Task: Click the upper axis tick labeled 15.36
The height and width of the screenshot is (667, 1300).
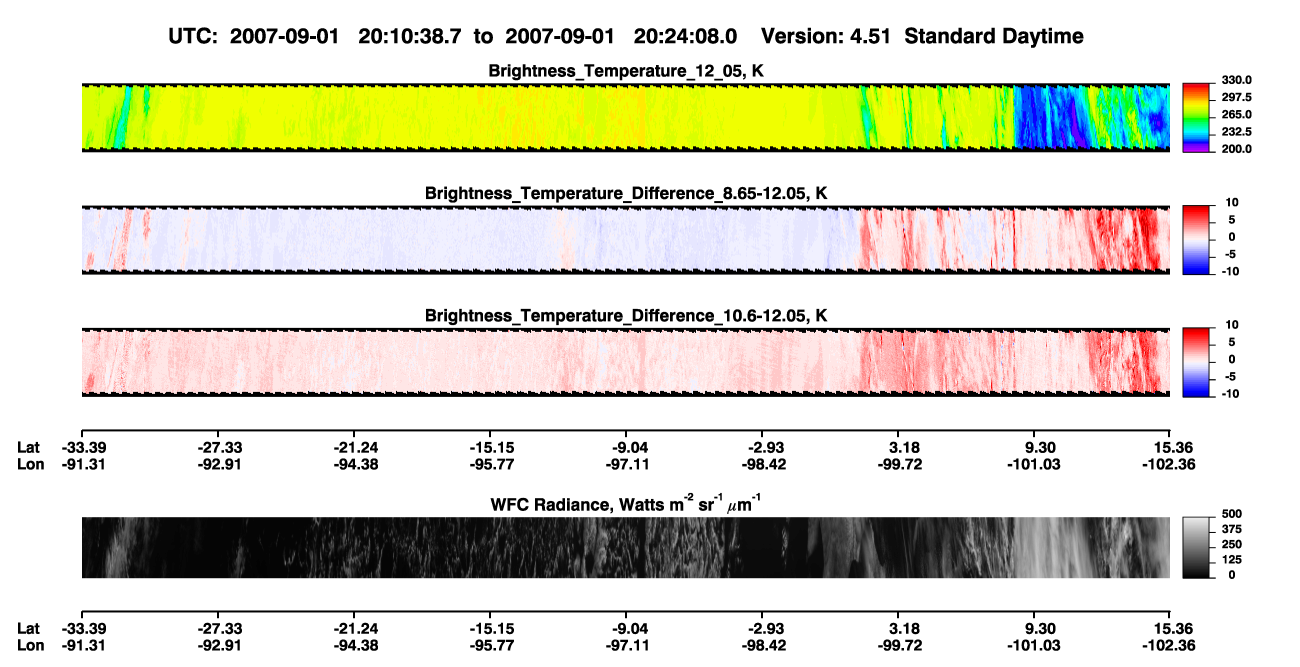Action: [1167, 447]
